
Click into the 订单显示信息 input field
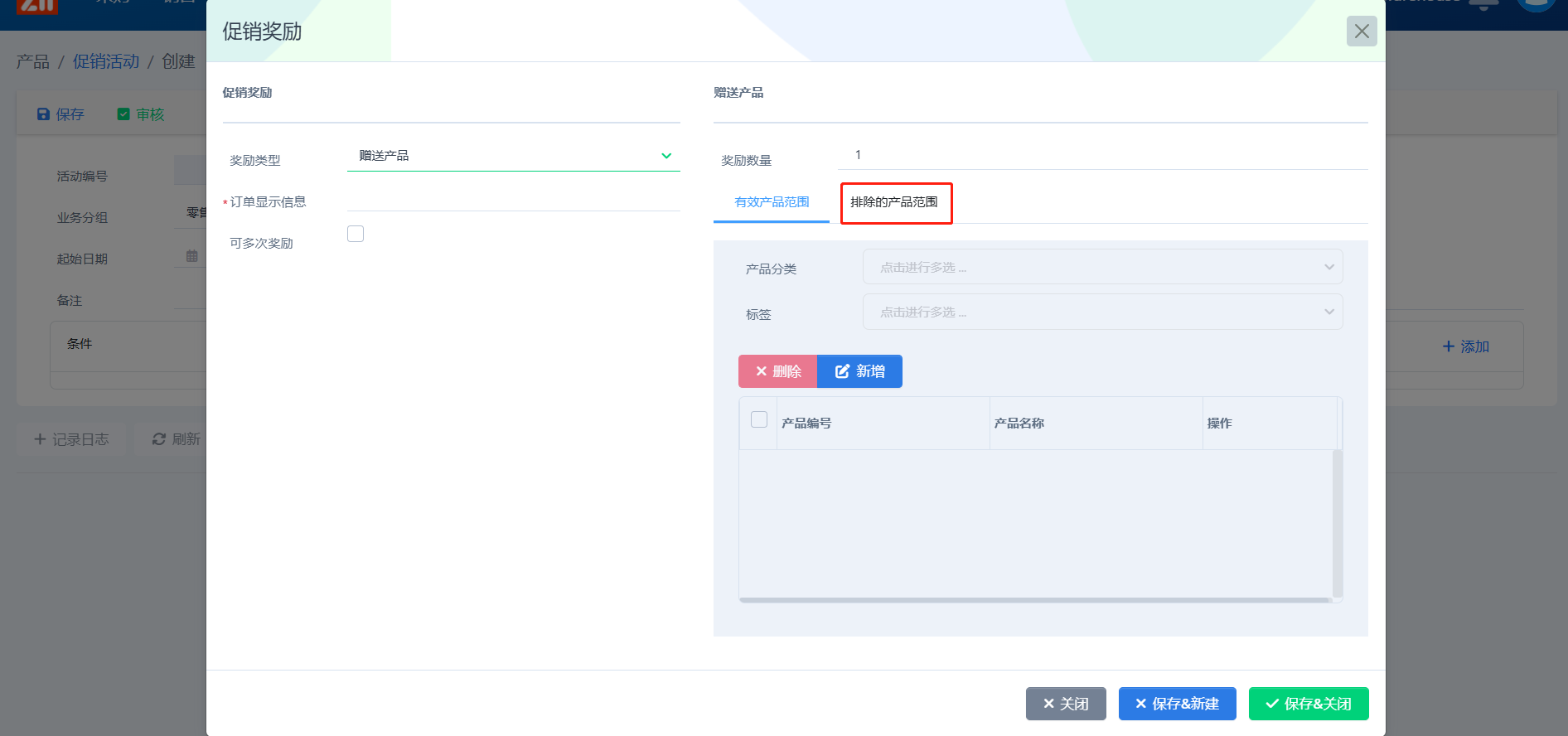pyautogui.click(x=514, y=198)
